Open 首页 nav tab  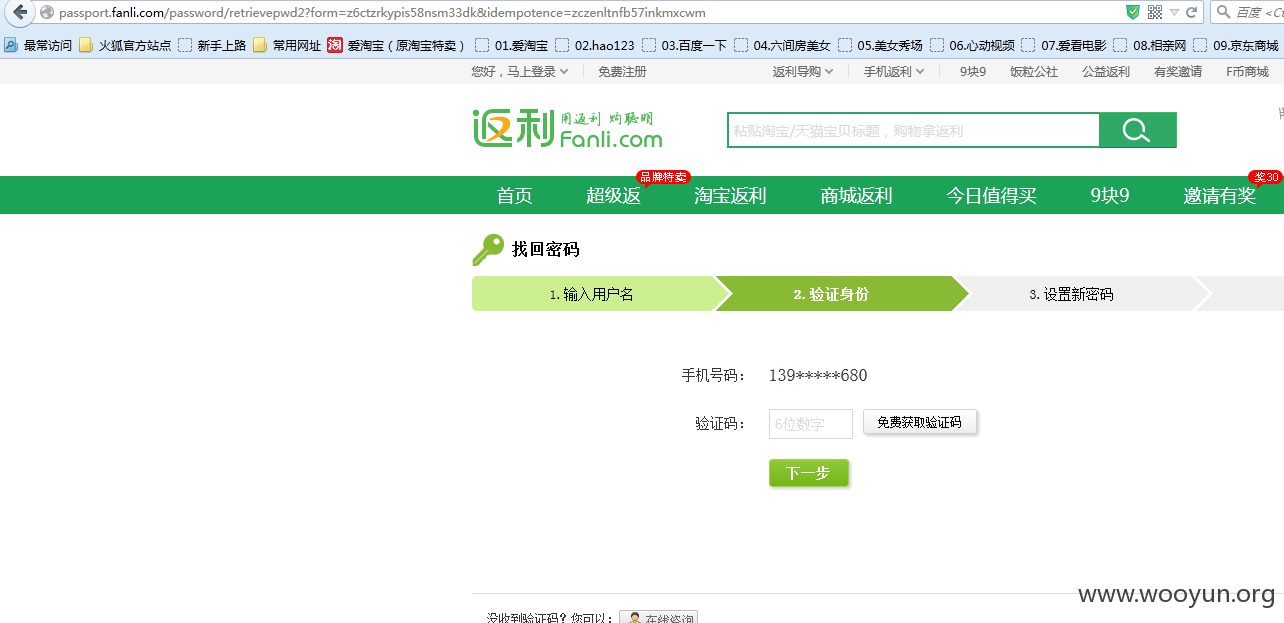click(515, 196)
